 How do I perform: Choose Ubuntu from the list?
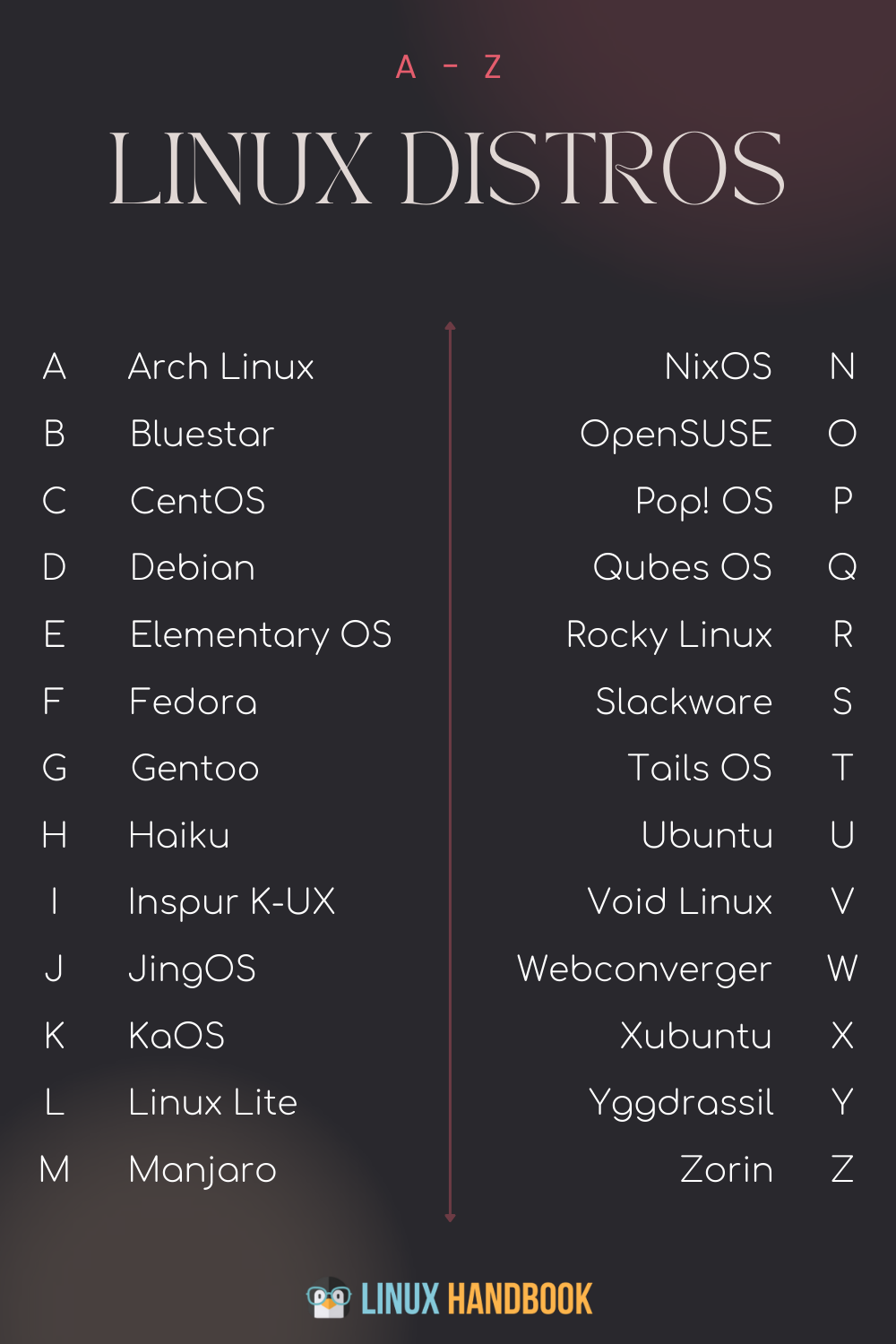[707, 835]
